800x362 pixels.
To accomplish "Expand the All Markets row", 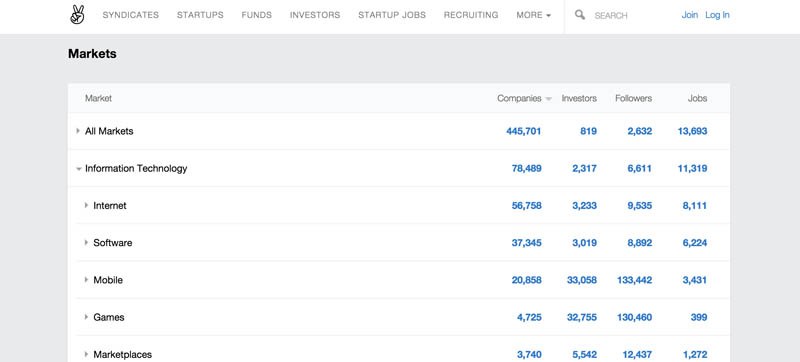I will (78, 131).
